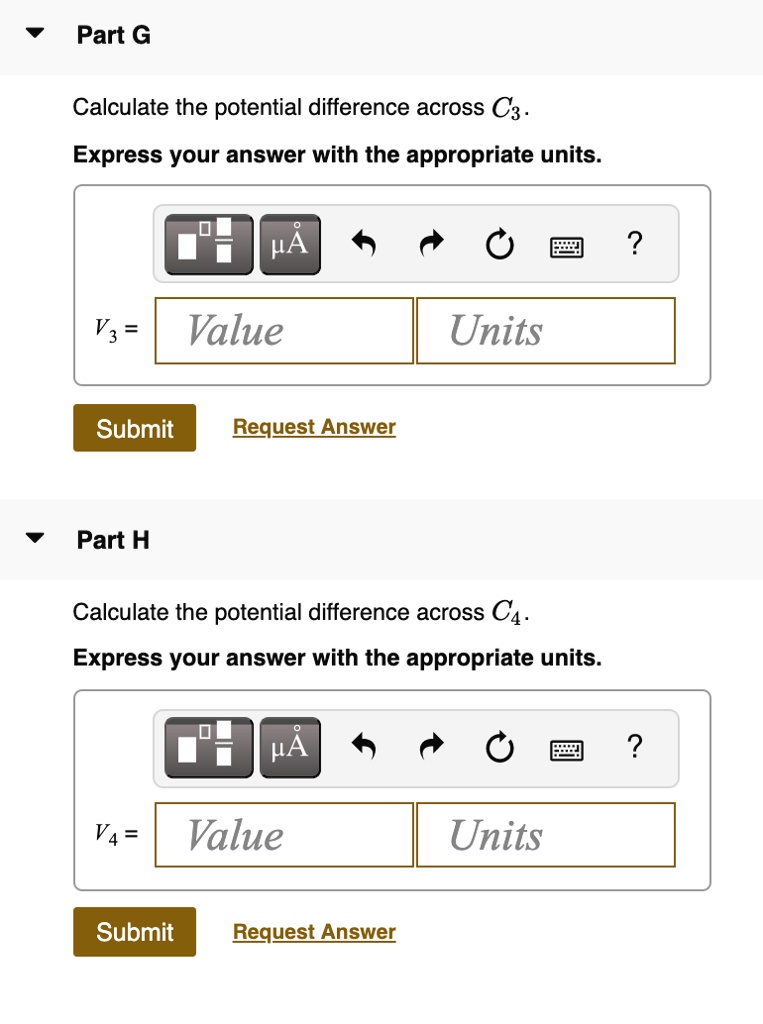
Task: Reset the Part G answer with circular arrow icon
Action: [x=499, y=244]
